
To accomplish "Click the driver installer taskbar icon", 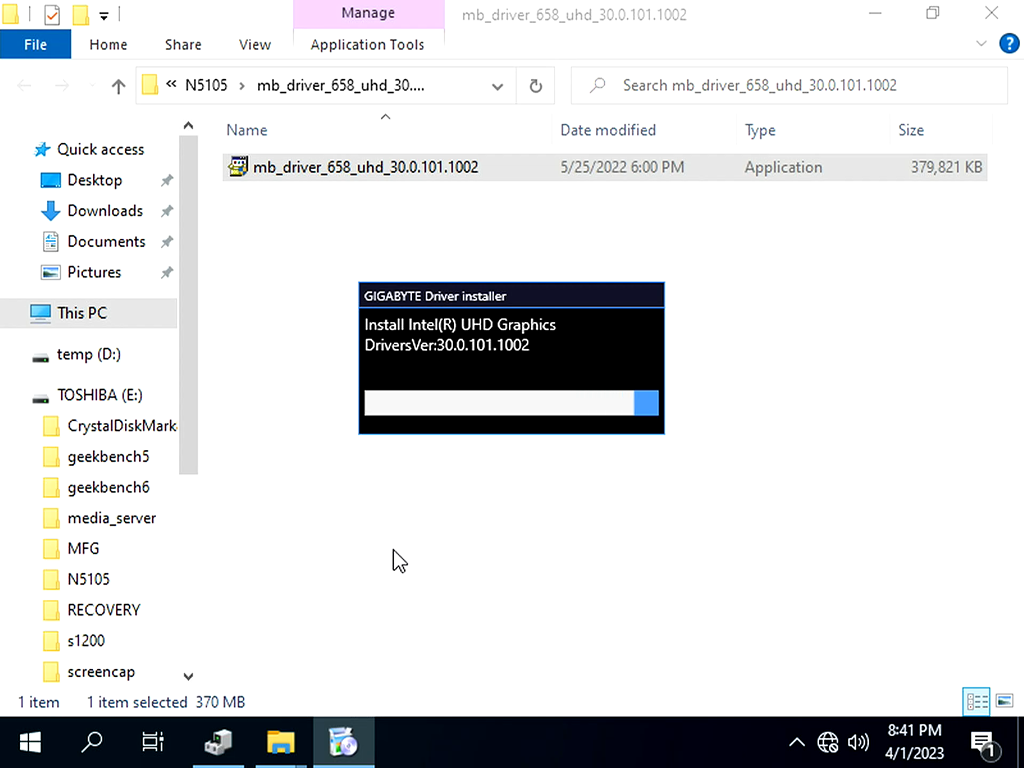I will [344, 743].
